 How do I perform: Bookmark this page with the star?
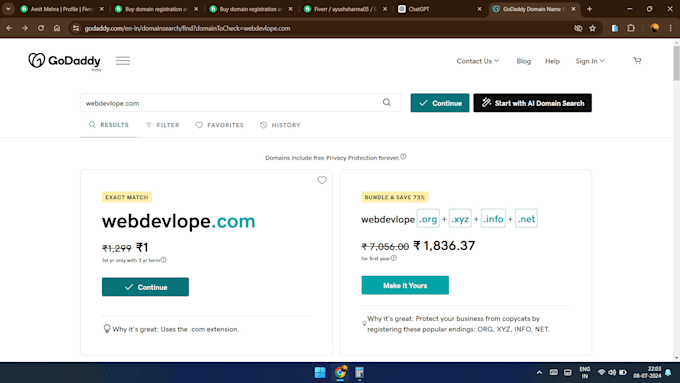coord(592,28)
